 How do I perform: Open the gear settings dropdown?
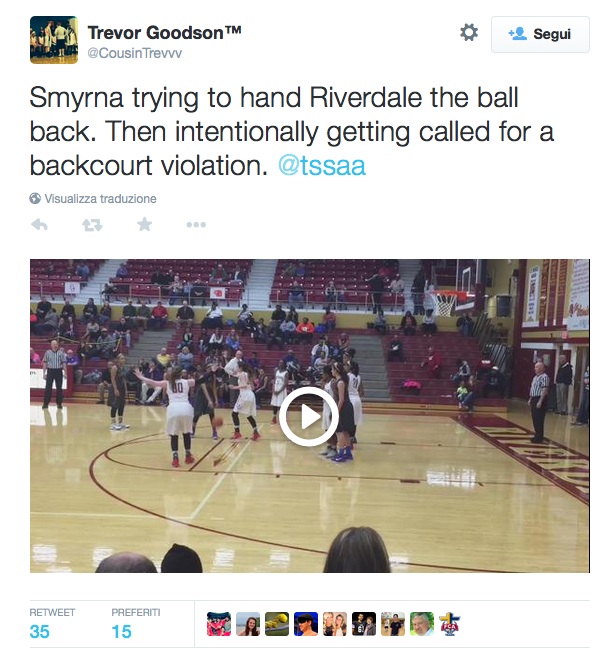[469, 33]
